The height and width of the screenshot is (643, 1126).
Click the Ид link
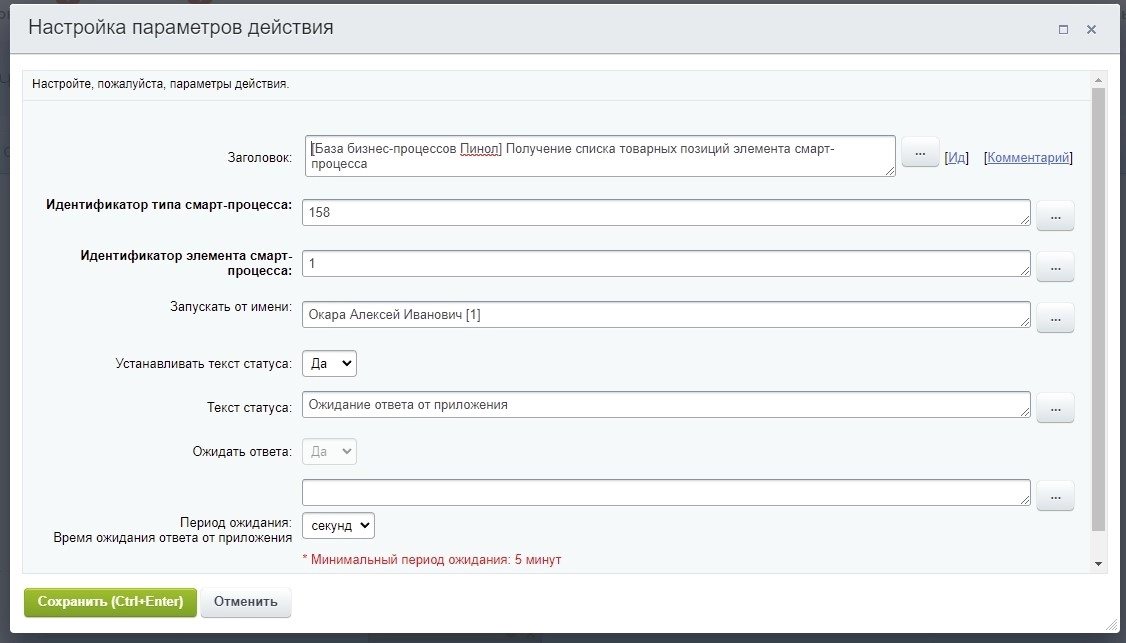(x=957, y=157)
